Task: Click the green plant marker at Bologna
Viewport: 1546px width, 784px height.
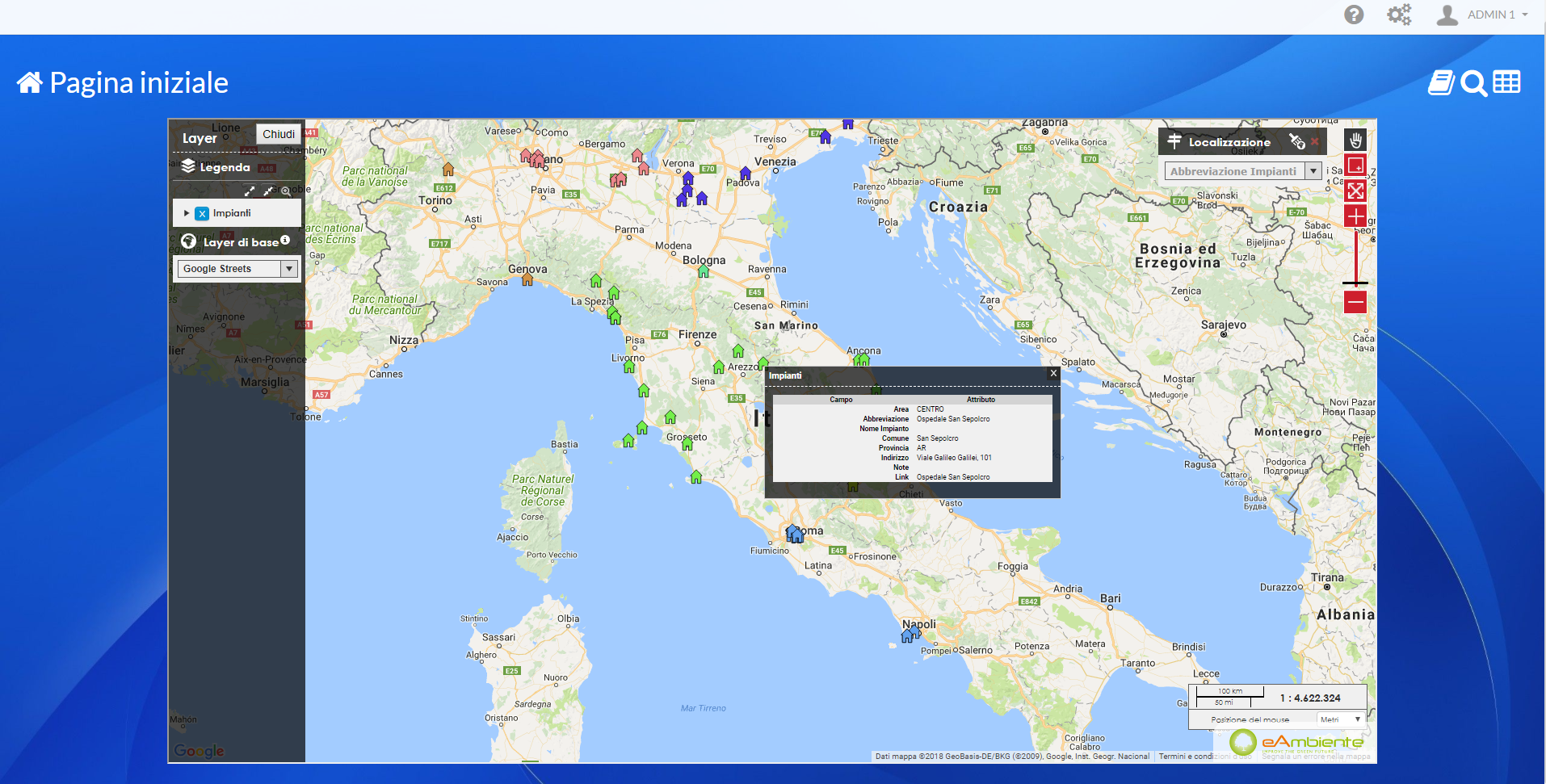Action: (x=704, y=270)
